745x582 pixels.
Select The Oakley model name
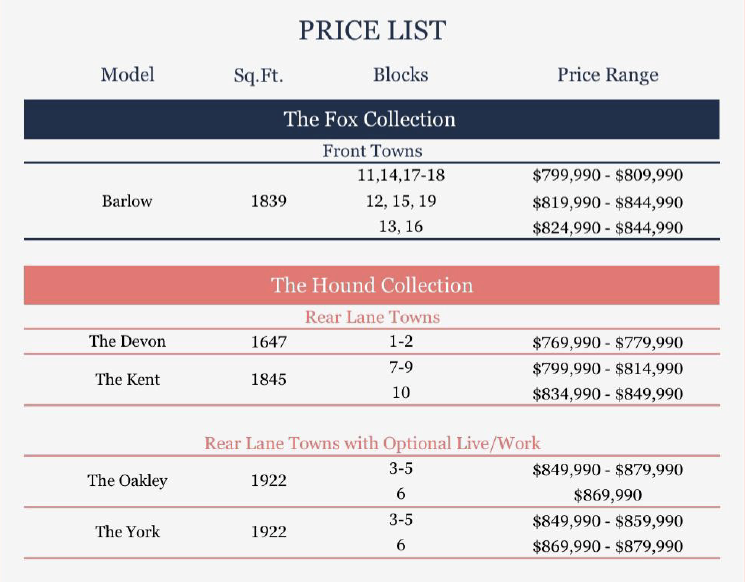pos(127,480)
